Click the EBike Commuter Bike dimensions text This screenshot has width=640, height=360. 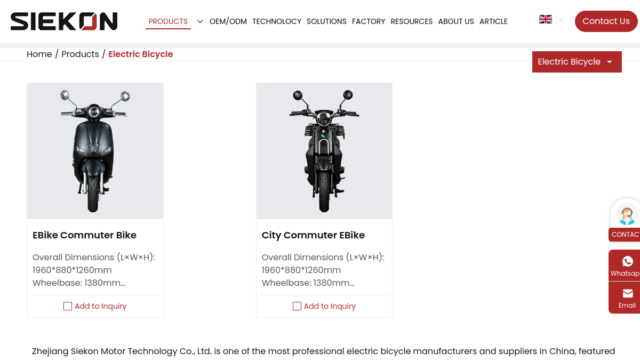pyautogui.click(x=94, y=270)
